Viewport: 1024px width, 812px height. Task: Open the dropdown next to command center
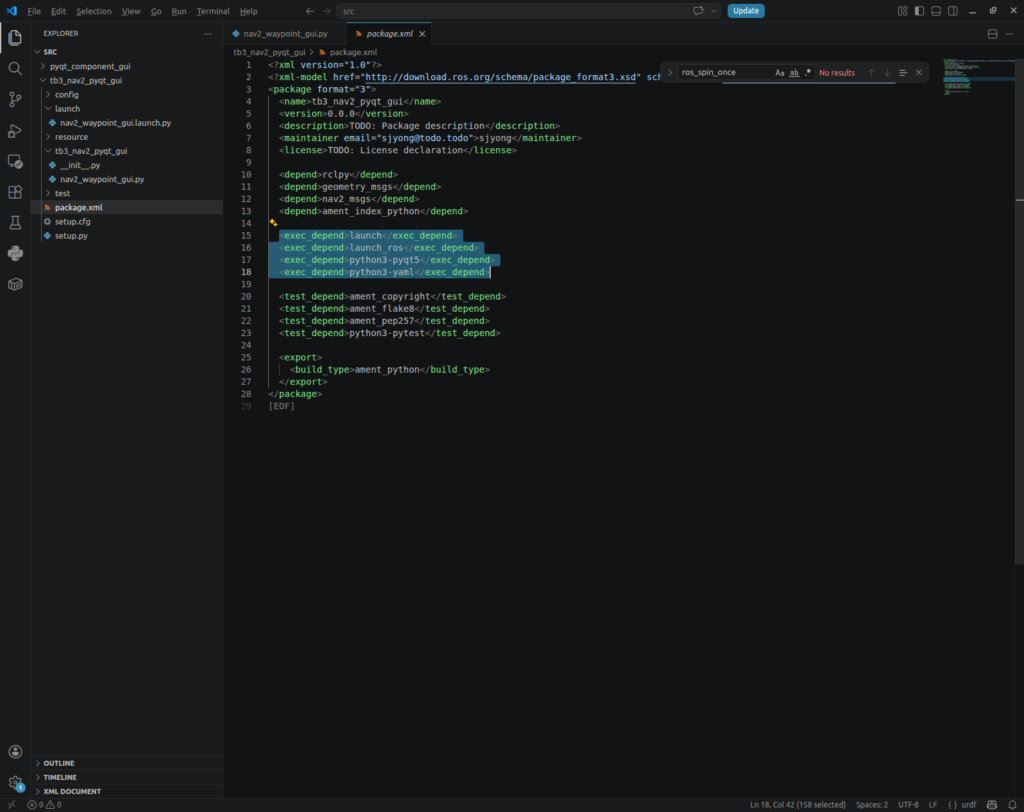(714, 11)
